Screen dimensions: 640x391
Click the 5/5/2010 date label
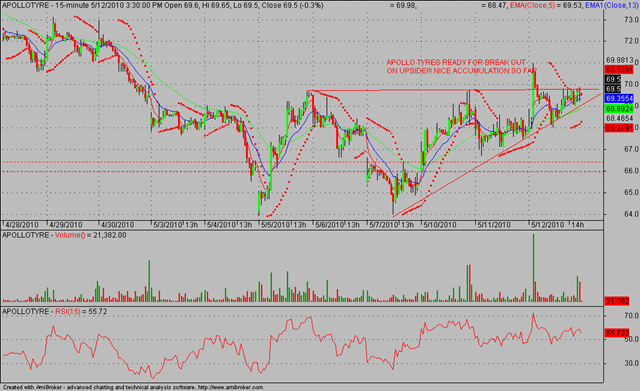[276, 225]
